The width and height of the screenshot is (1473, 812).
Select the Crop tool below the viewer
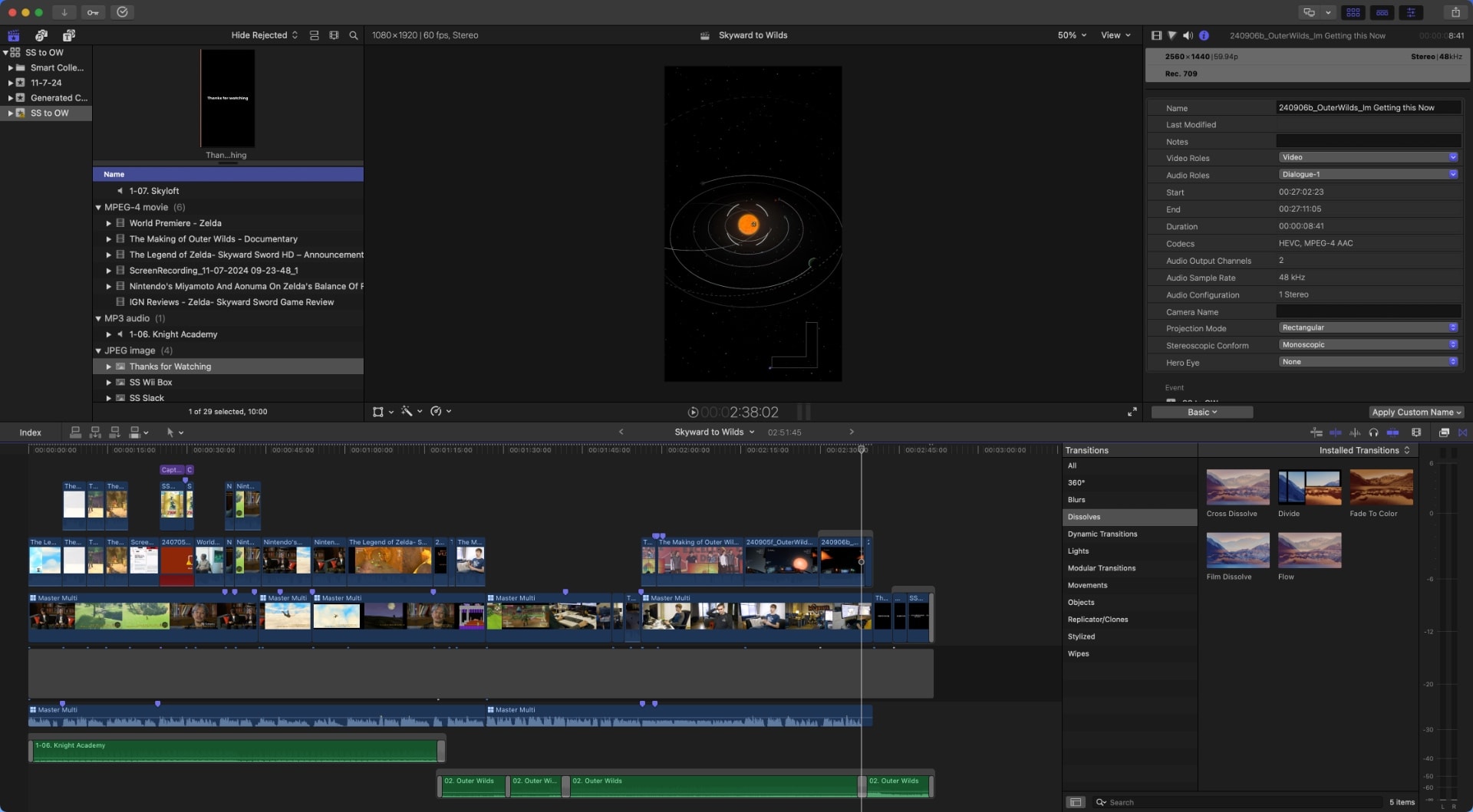coord(379,412)
